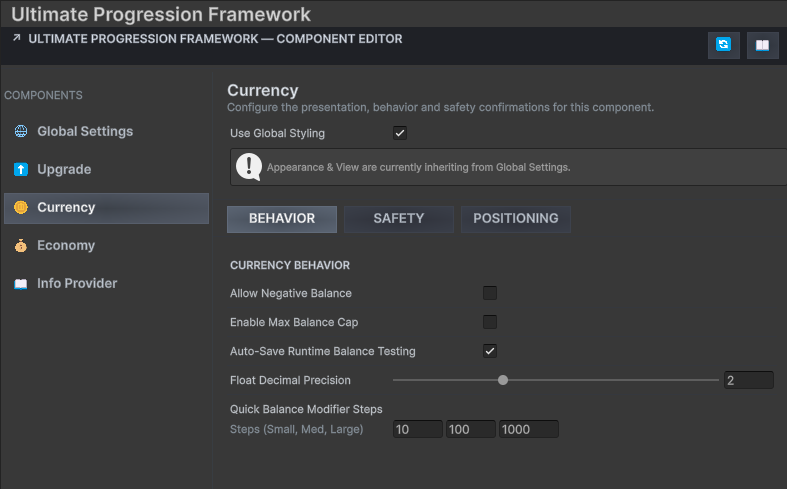Screen dimensions: 787x489
Task: Click the globe icon next to Global Settings
Action: [21, 131]
